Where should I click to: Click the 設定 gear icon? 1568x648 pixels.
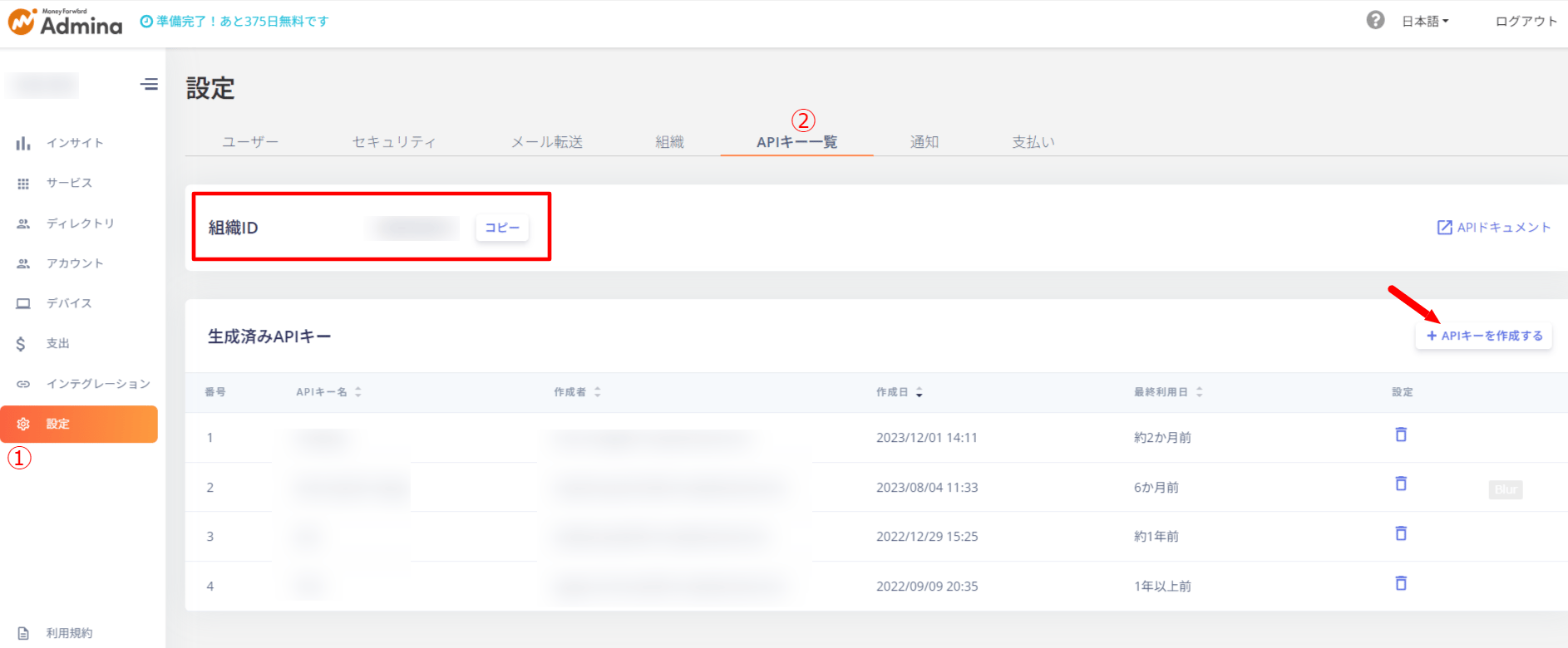(23, 424)
